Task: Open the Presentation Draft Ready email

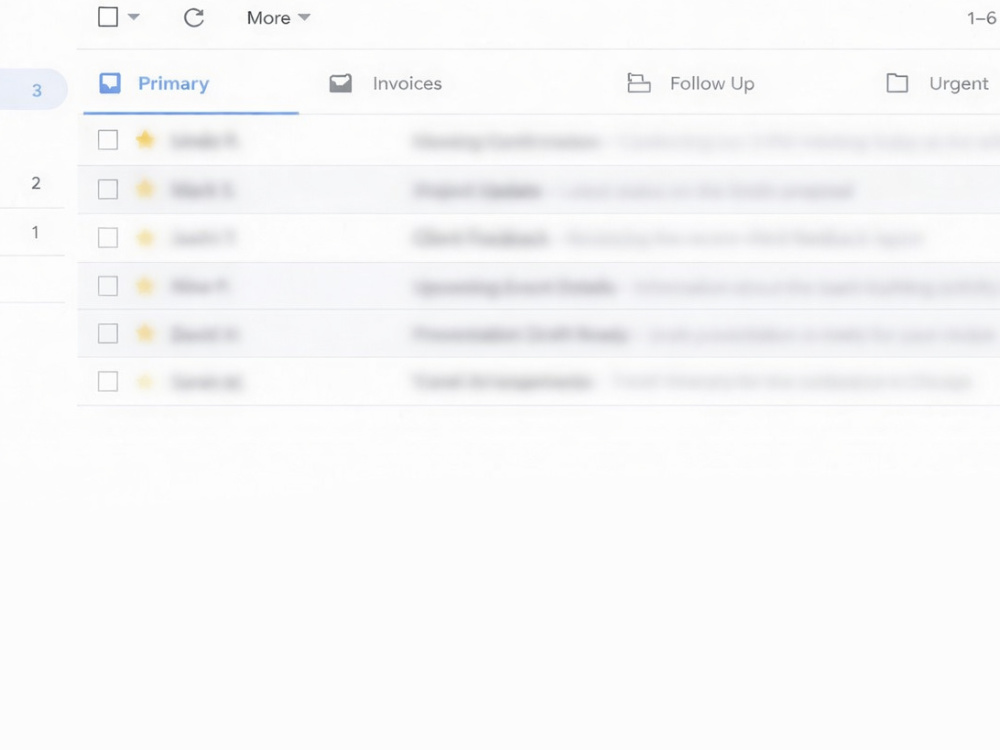Action: point(538,333)
